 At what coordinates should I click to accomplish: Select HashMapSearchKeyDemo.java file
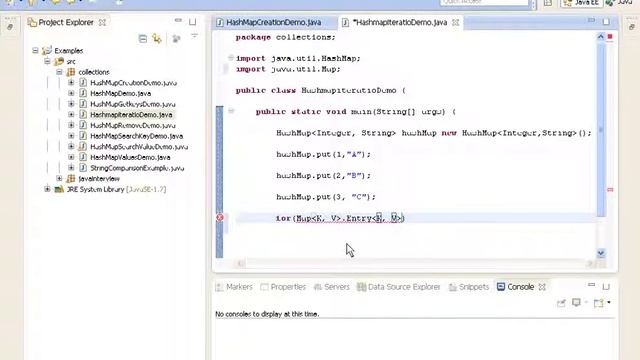click(x=136, y=136)
